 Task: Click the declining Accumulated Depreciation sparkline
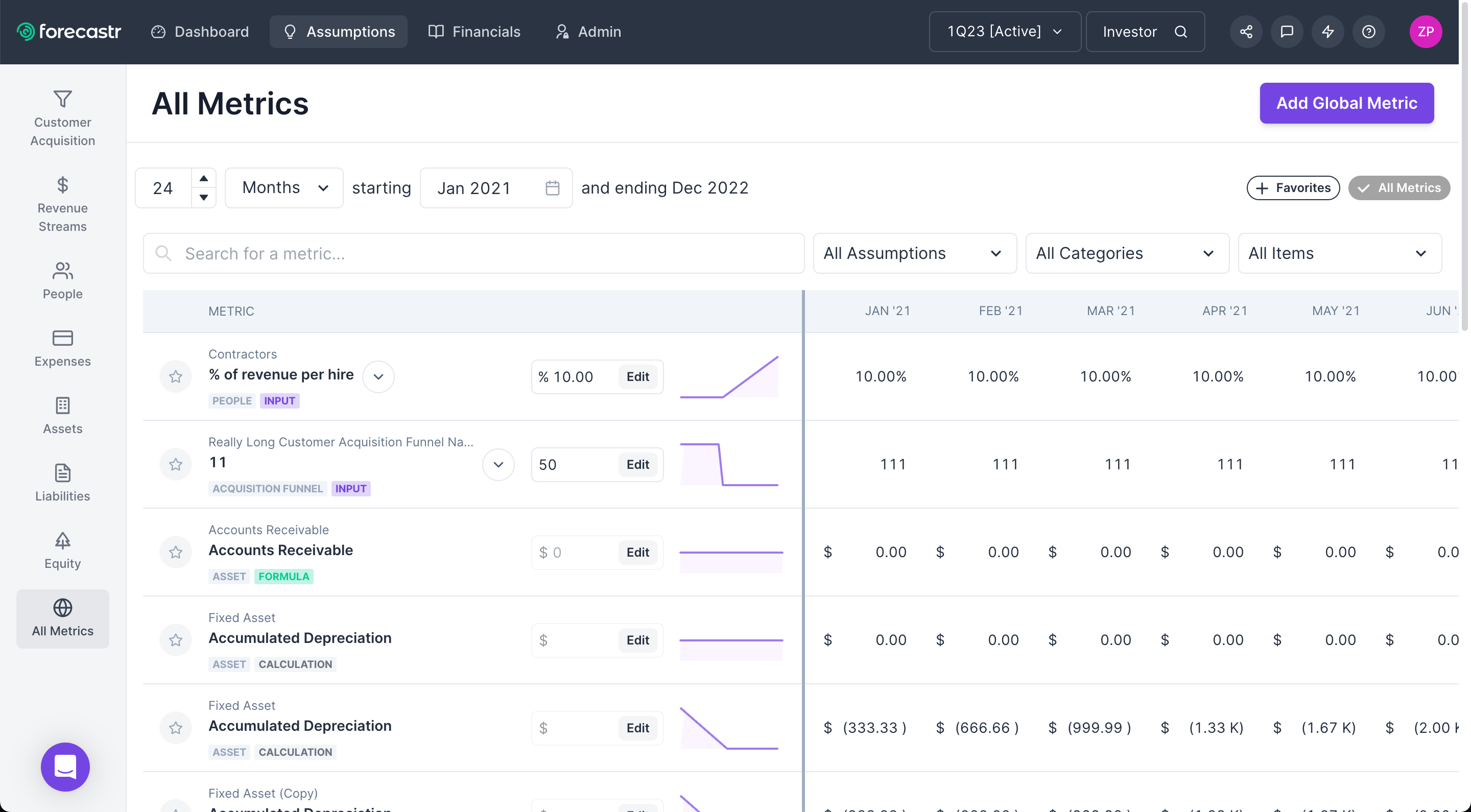(x=729, y=728)
